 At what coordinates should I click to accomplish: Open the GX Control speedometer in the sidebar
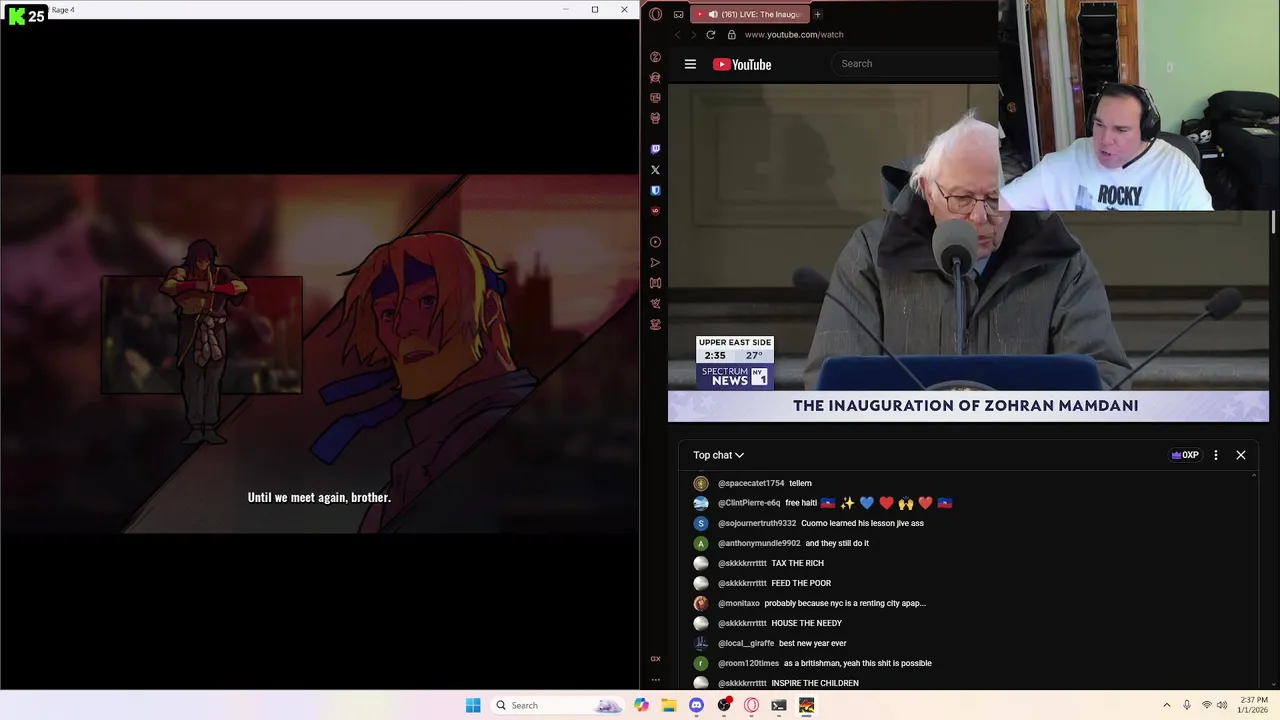pyautogui.click(x=655, y=57)
